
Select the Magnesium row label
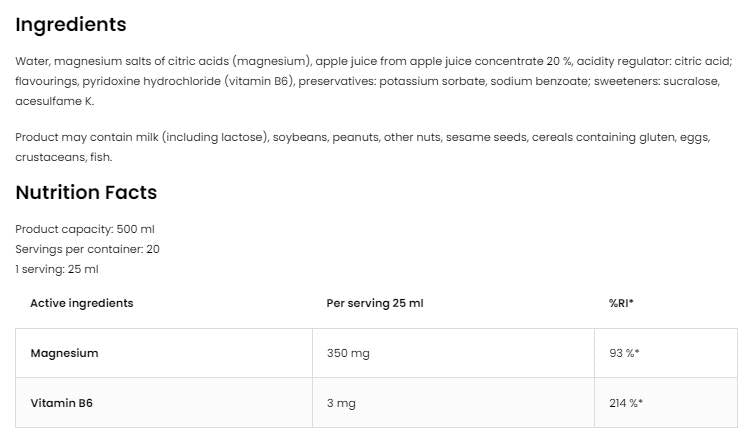[64, 353]
